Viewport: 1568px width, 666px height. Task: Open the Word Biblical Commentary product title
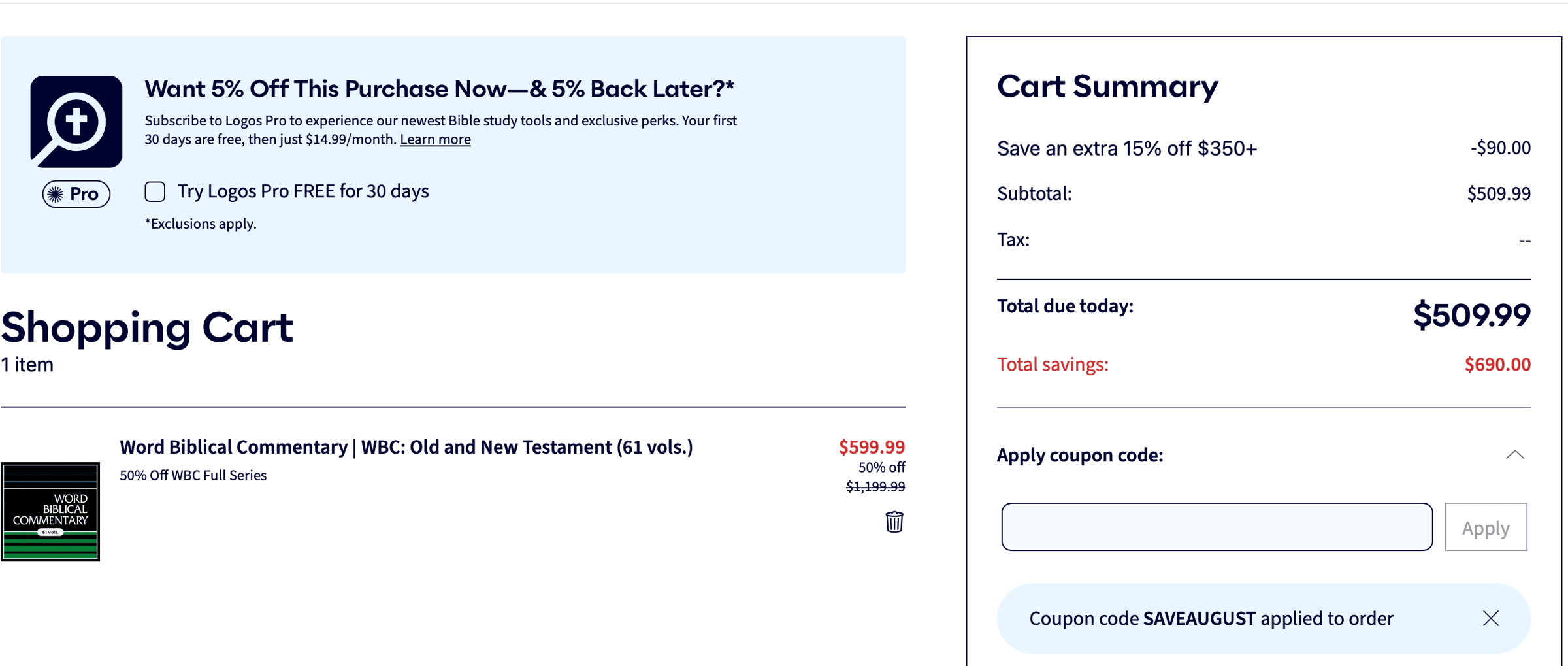[406, 447]
